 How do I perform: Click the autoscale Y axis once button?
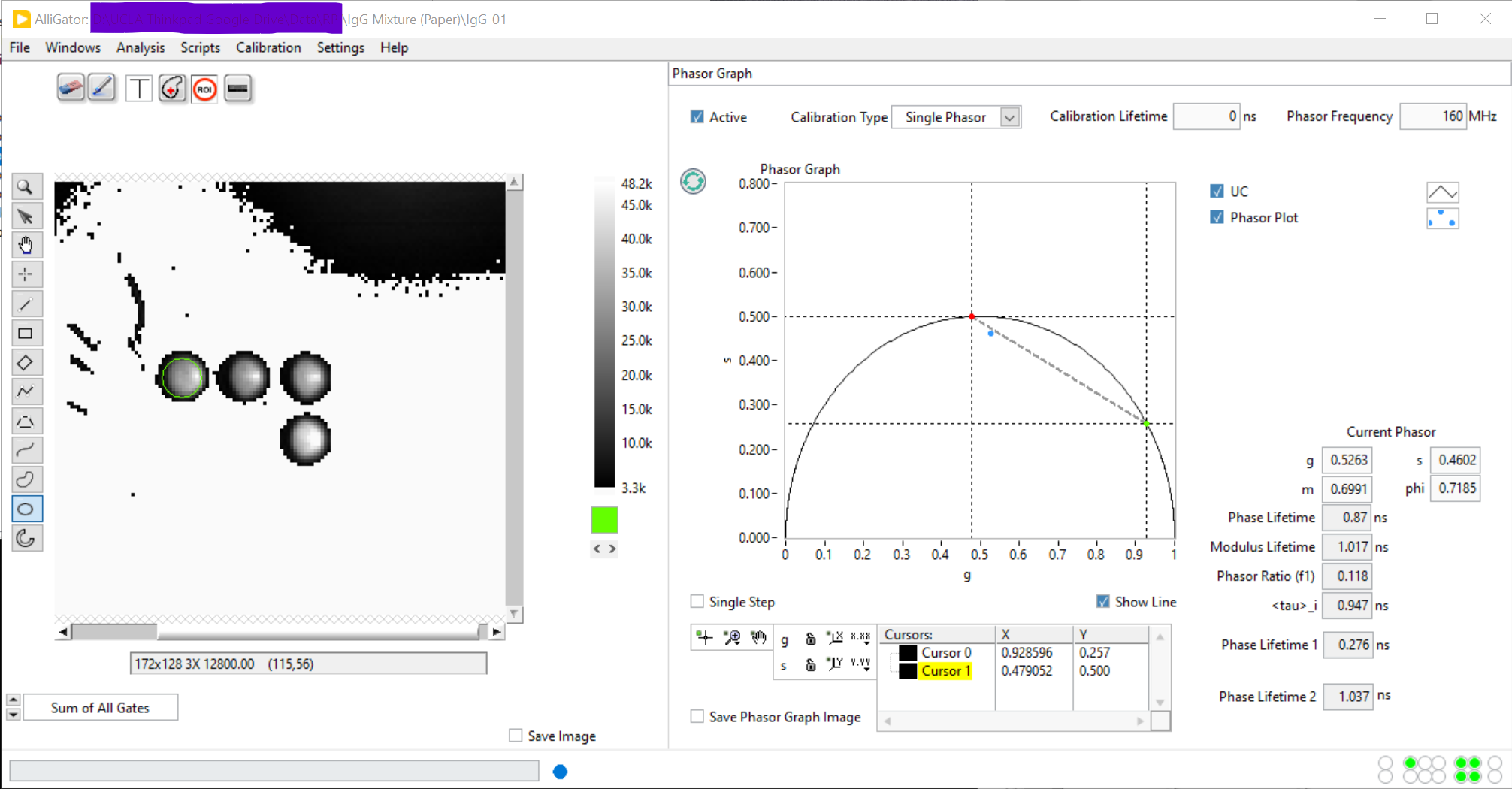[835, 664]
